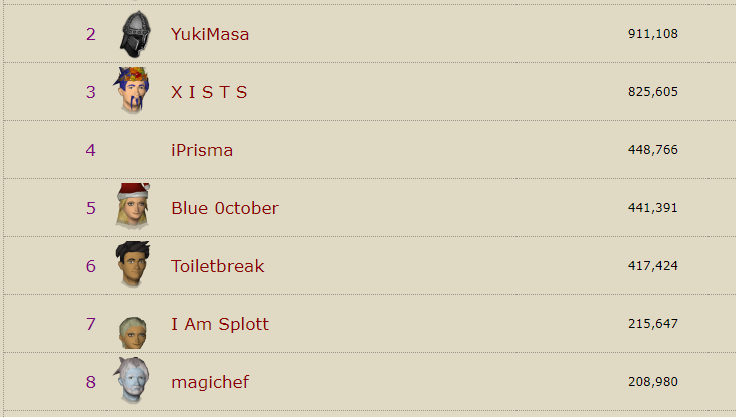Click magichef's pale horned avatar

131,381
